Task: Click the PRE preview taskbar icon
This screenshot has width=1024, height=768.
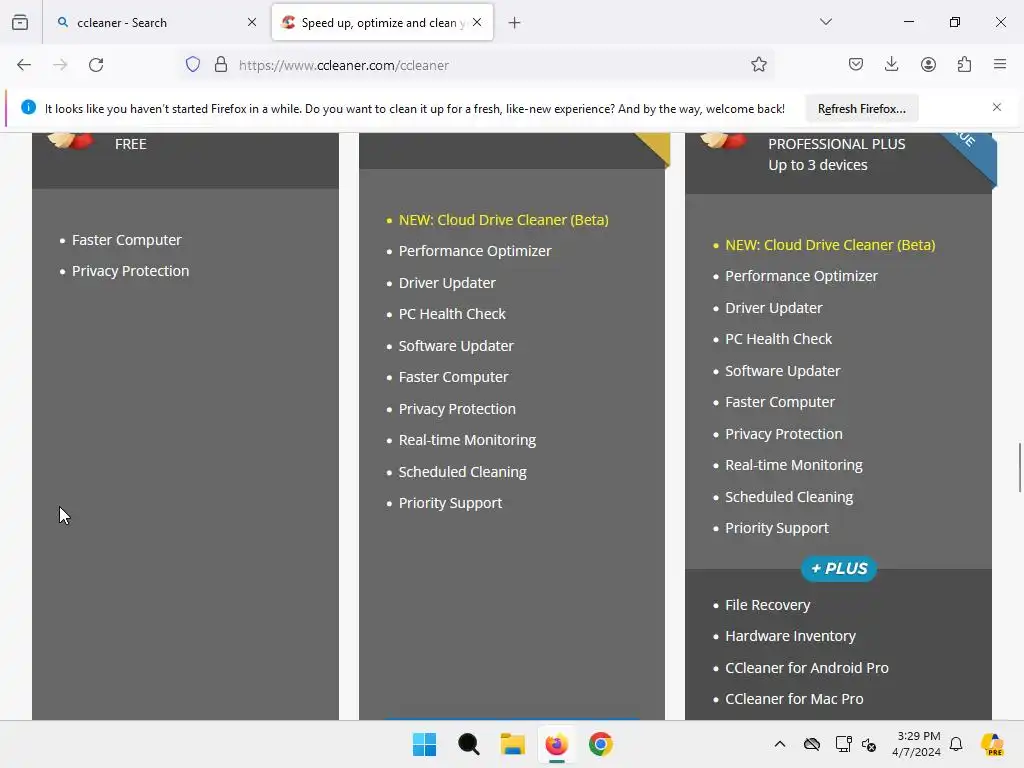Action: point(992,744)
